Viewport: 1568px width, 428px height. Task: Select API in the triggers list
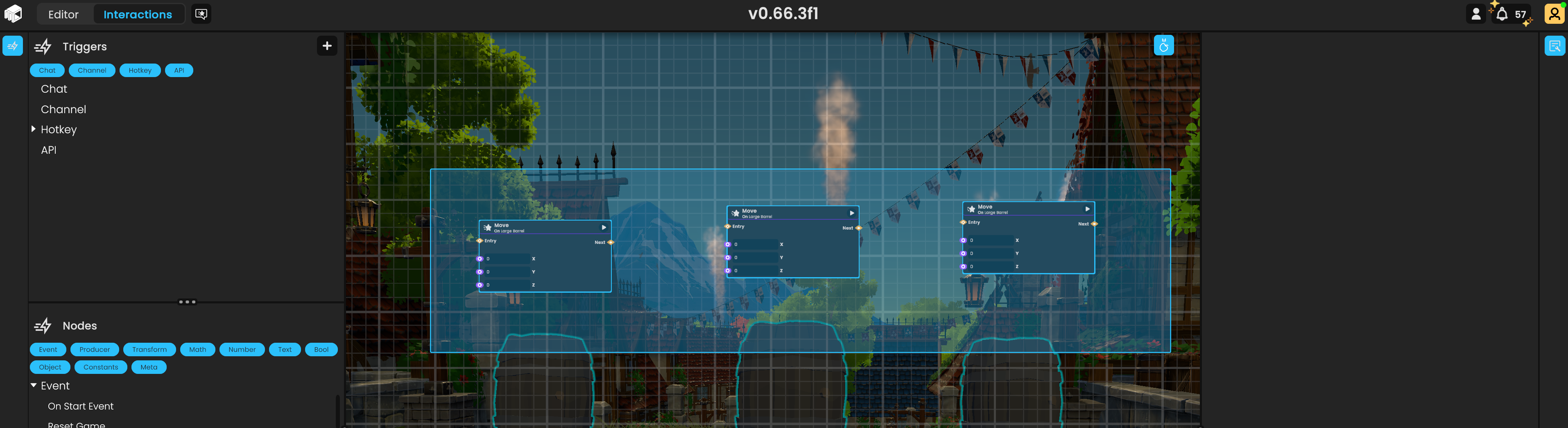tap(49, 150)
